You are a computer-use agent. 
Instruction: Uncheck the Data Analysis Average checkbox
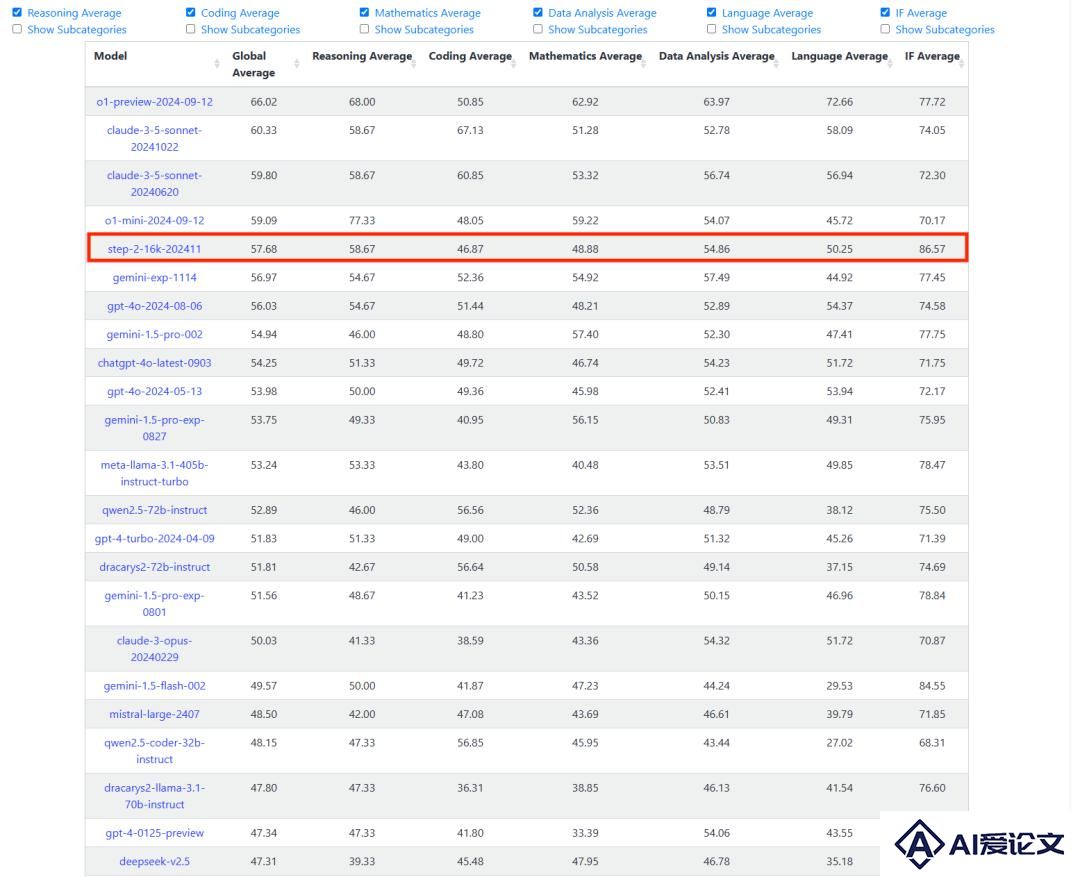[538, 12]
